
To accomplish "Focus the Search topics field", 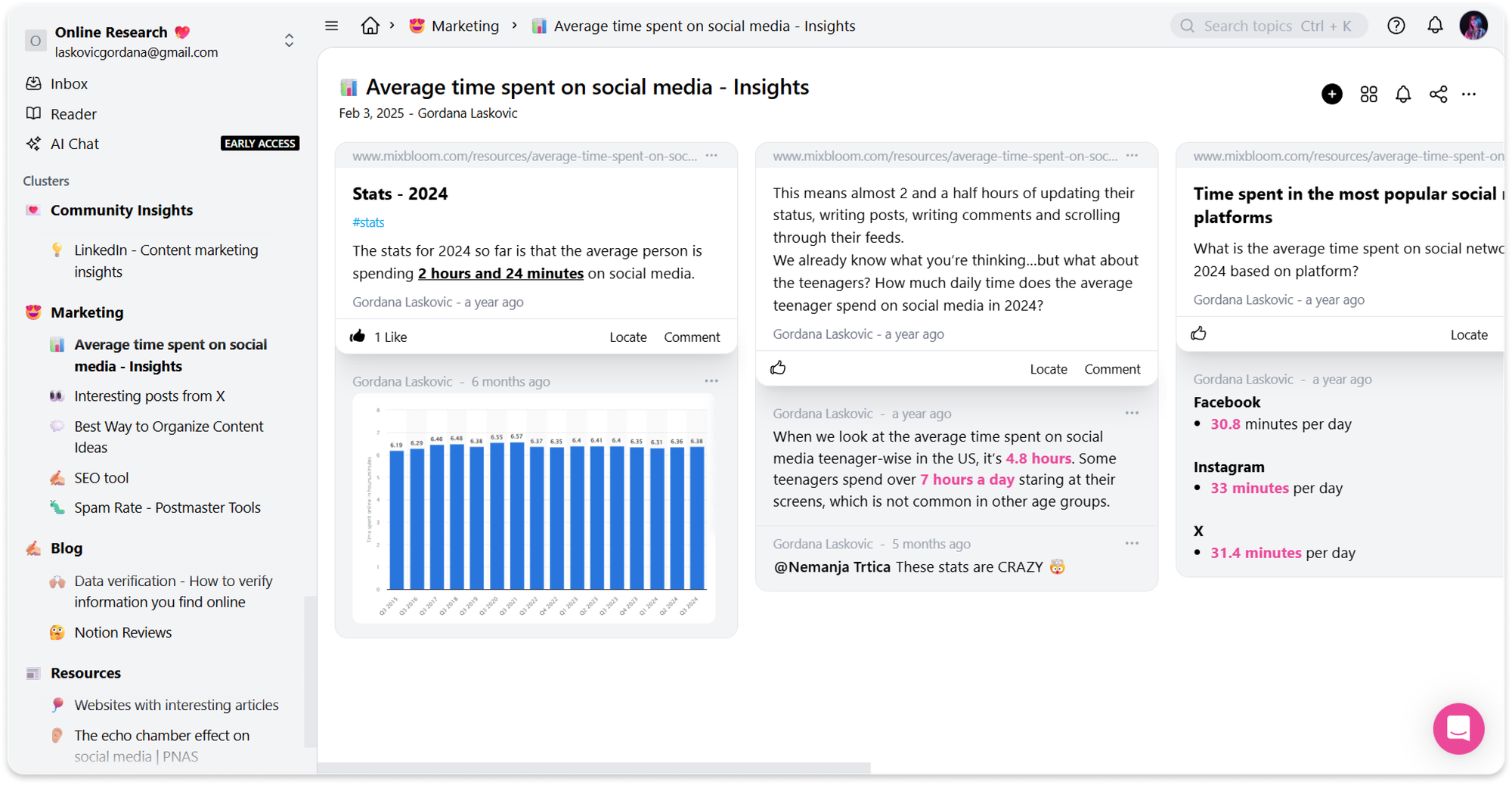I will click(x=1270, y=26).
